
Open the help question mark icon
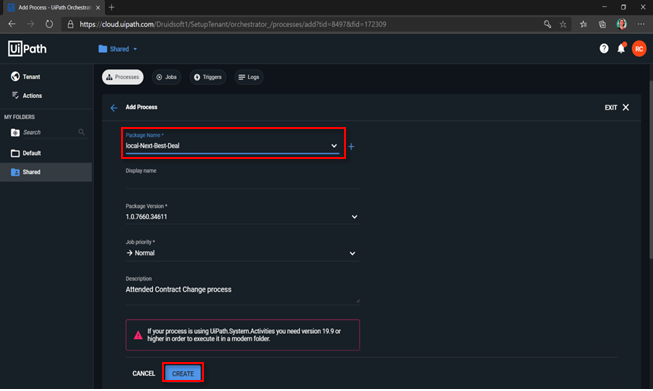coord(603,49)
